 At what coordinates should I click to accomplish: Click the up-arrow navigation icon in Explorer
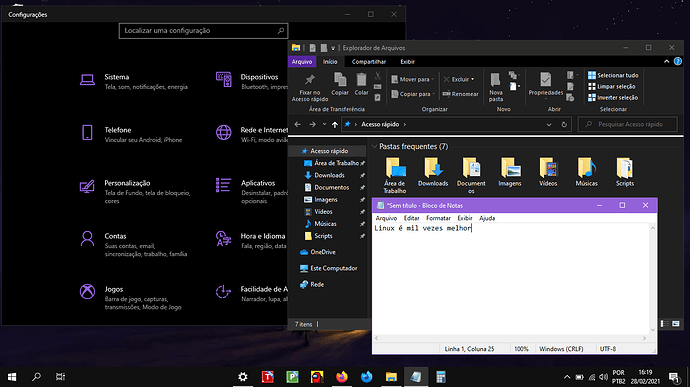click(335, 125)
